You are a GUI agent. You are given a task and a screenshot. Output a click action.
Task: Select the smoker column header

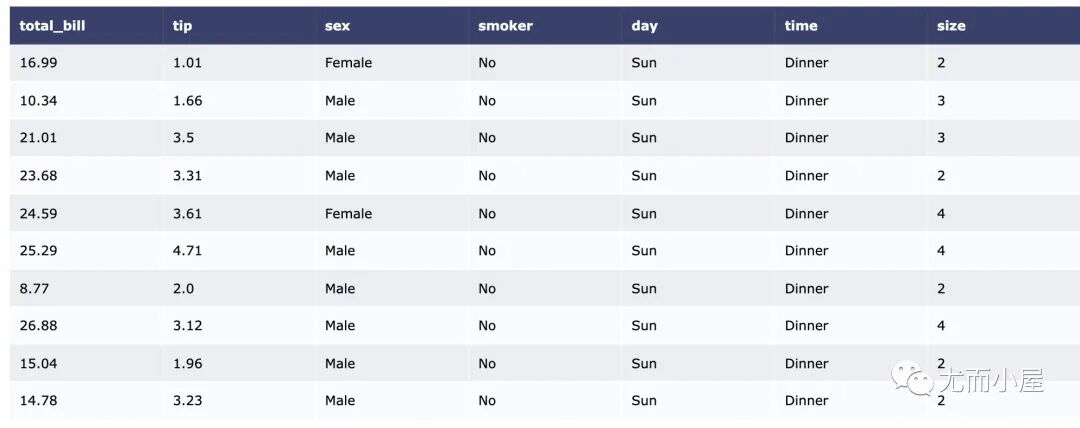(506, 26)
